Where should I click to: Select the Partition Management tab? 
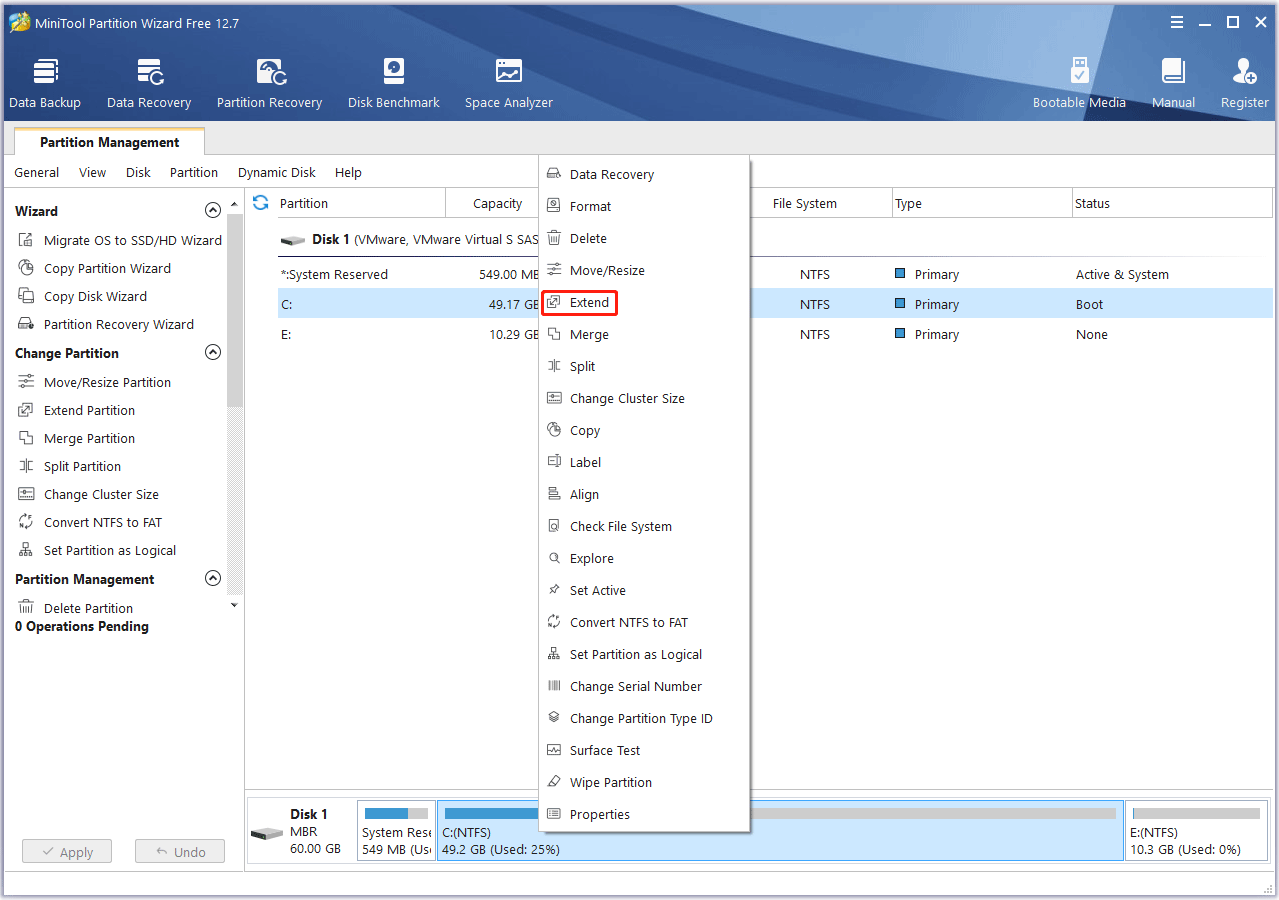click(109, 142)
